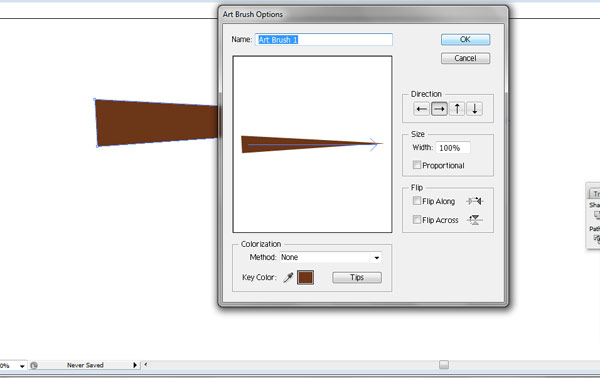Click the Flip Across illustration icon
The width and height of the screenshot is (600, 378).
475,220
